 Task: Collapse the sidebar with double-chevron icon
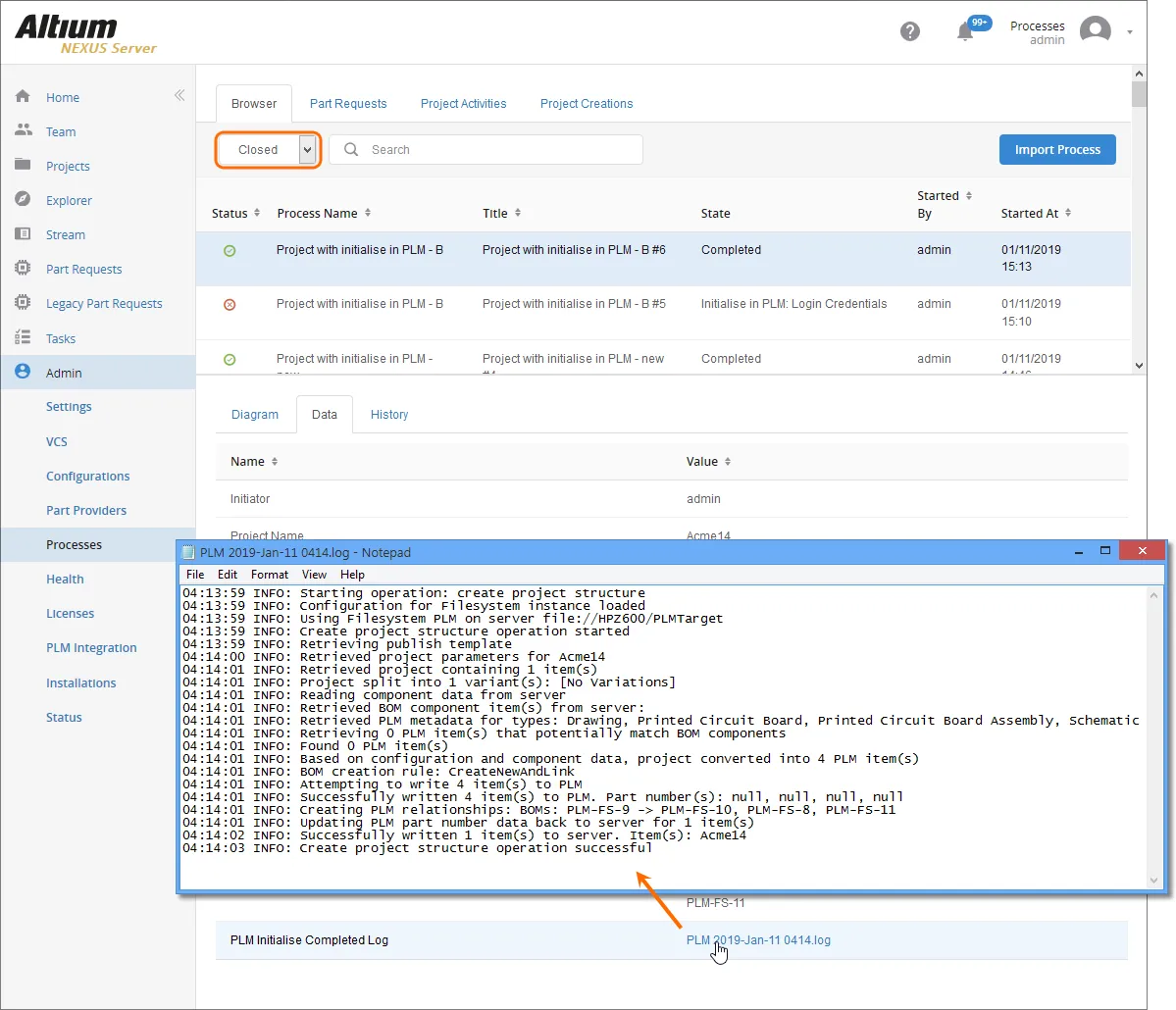[179, 95]
